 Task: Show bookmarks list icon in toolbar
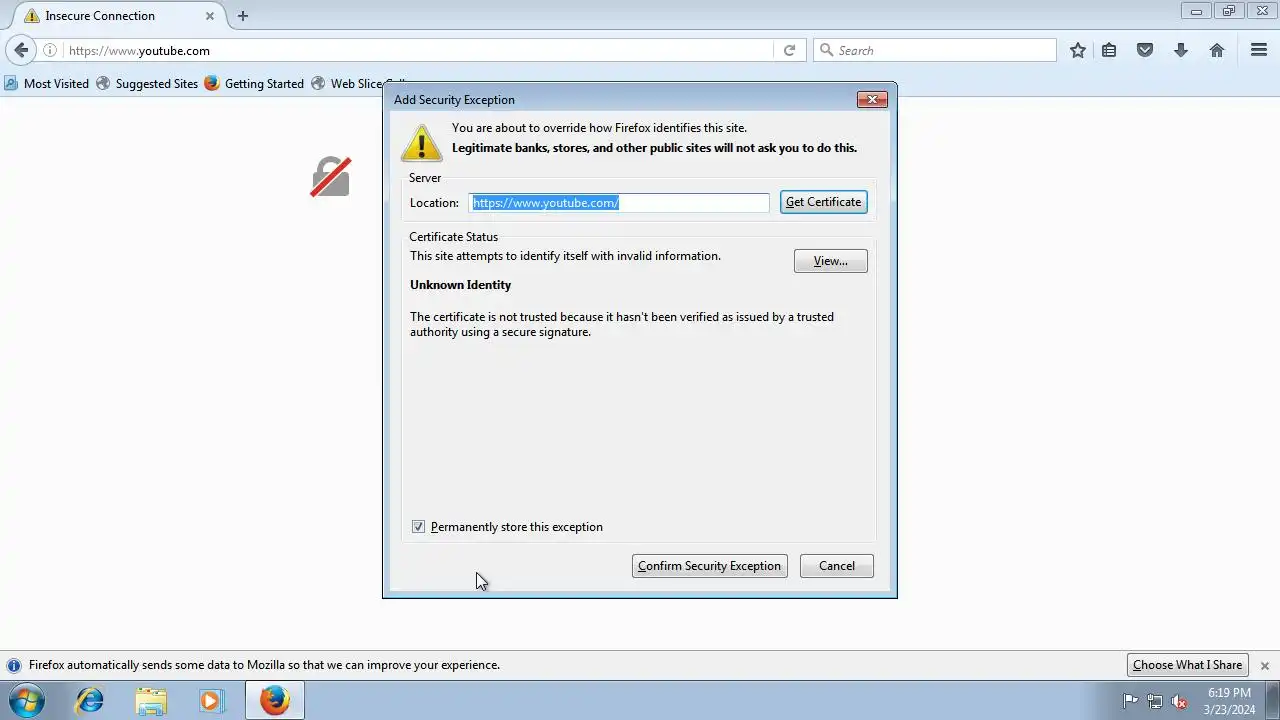tap(1109, 50)
